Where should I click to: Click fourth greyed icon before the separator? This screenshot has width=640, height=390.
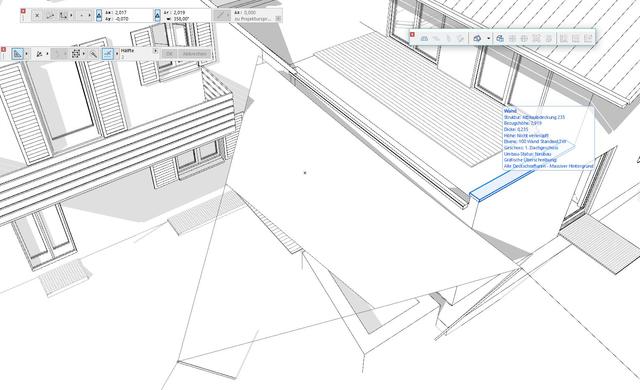click(x=461, y=39)
